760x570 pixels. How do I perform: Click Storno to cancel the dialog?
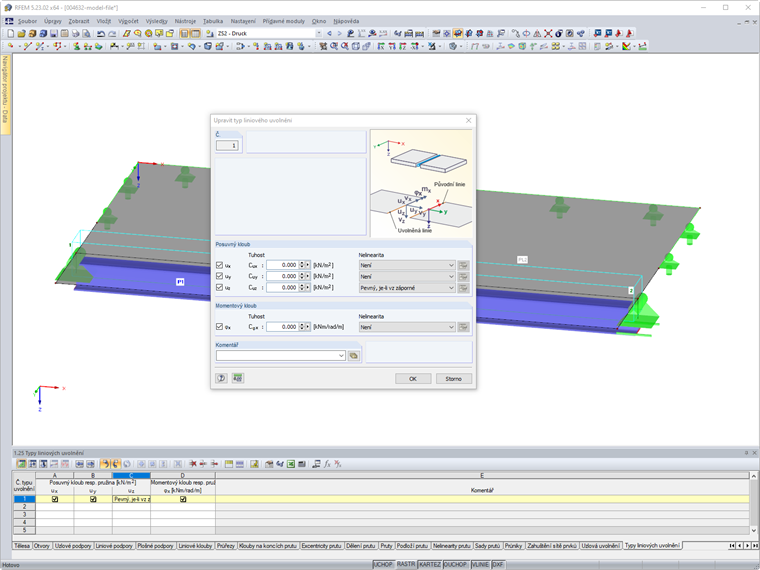coord(454,379)
